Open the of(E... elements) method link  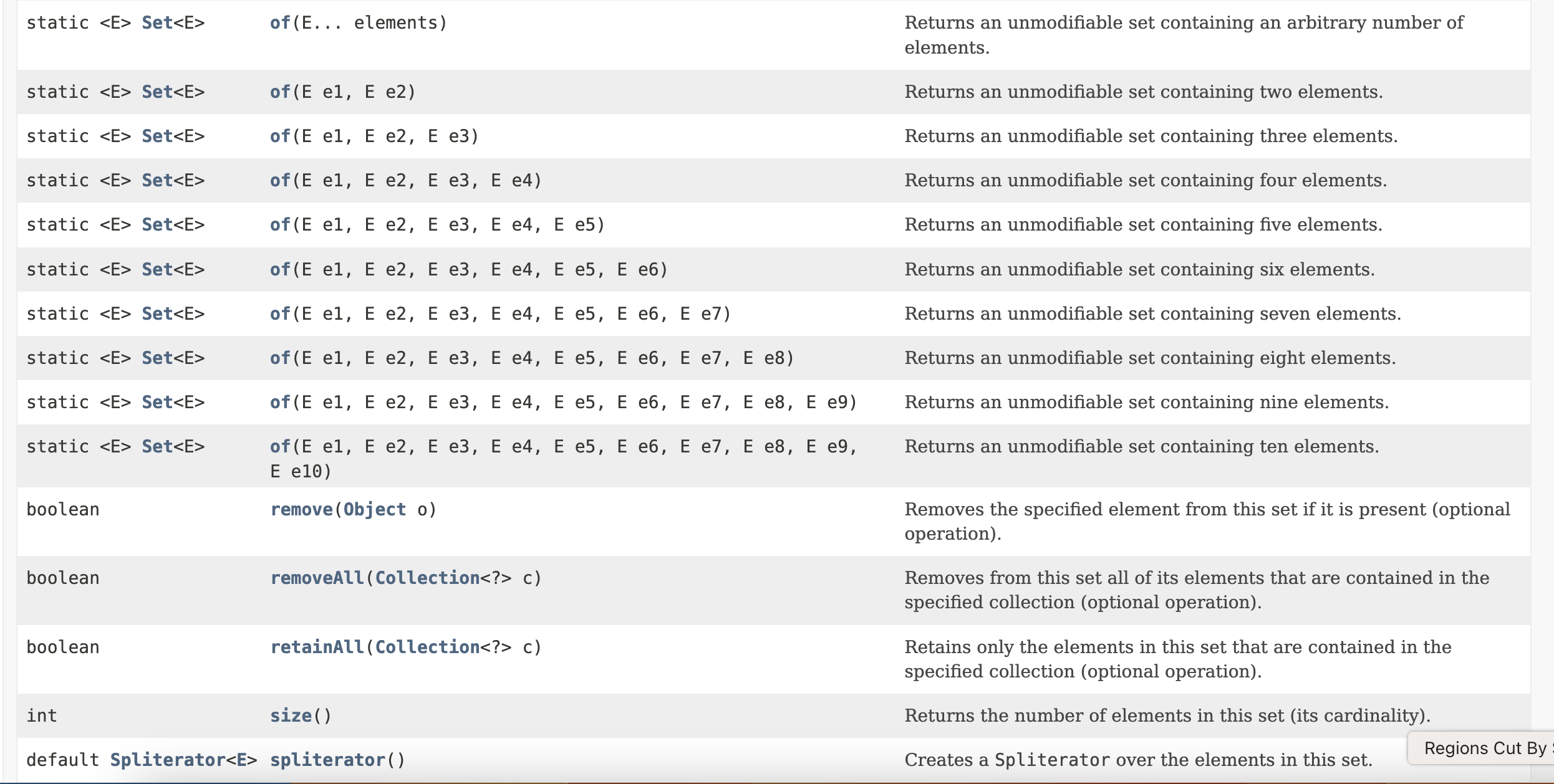pos(280,23)
